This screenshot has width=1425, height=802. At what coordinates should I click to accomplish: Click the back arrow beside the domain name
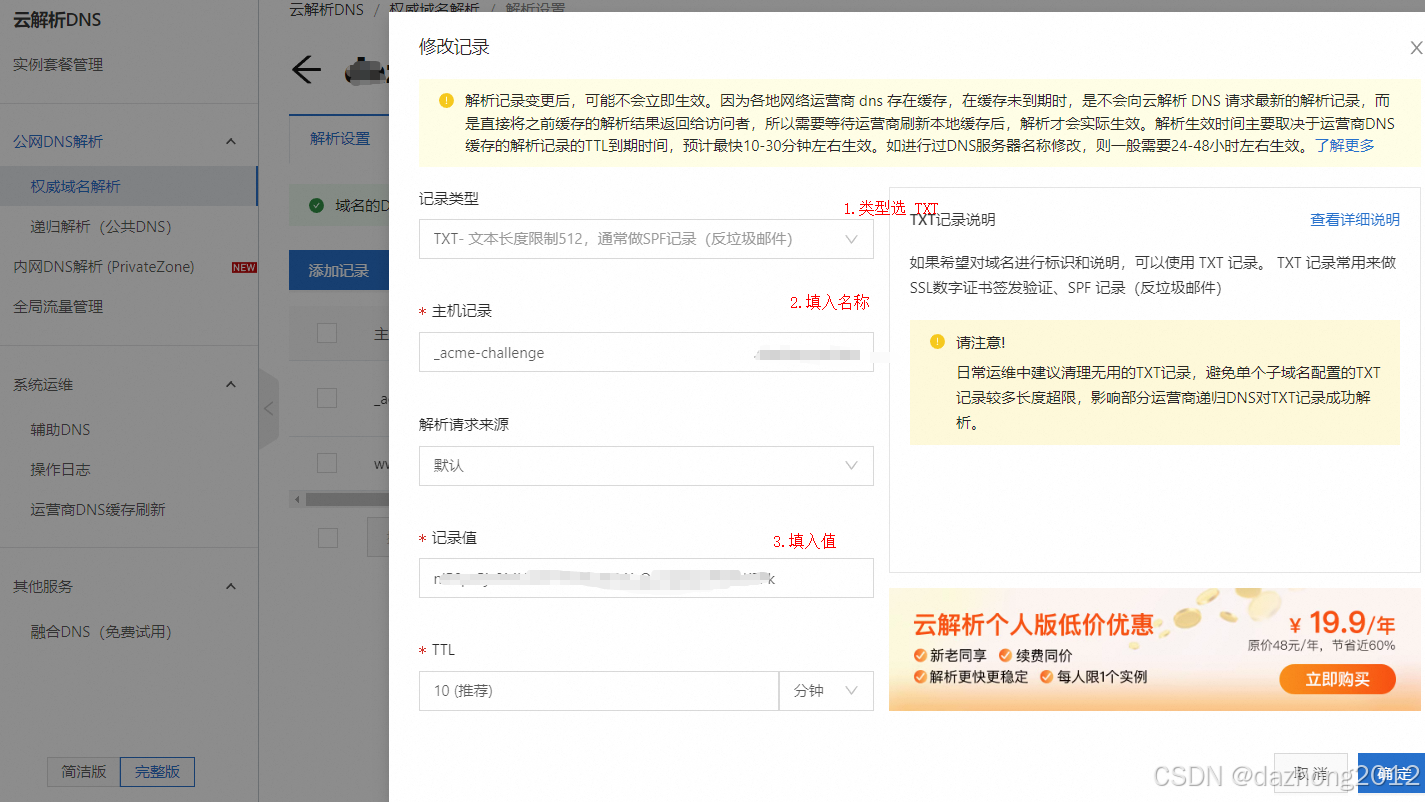click(x=306, y=70)
